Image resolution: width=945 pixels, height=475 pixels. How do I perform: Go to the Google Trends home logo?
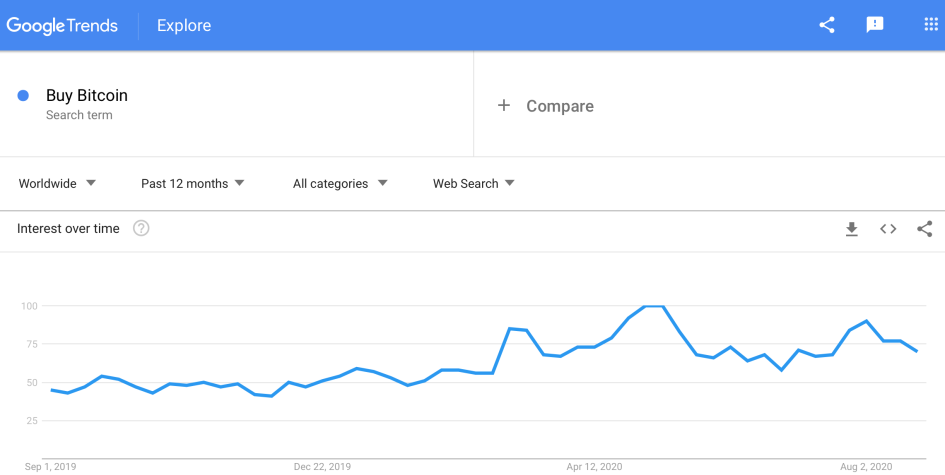(x=62, y=25)
